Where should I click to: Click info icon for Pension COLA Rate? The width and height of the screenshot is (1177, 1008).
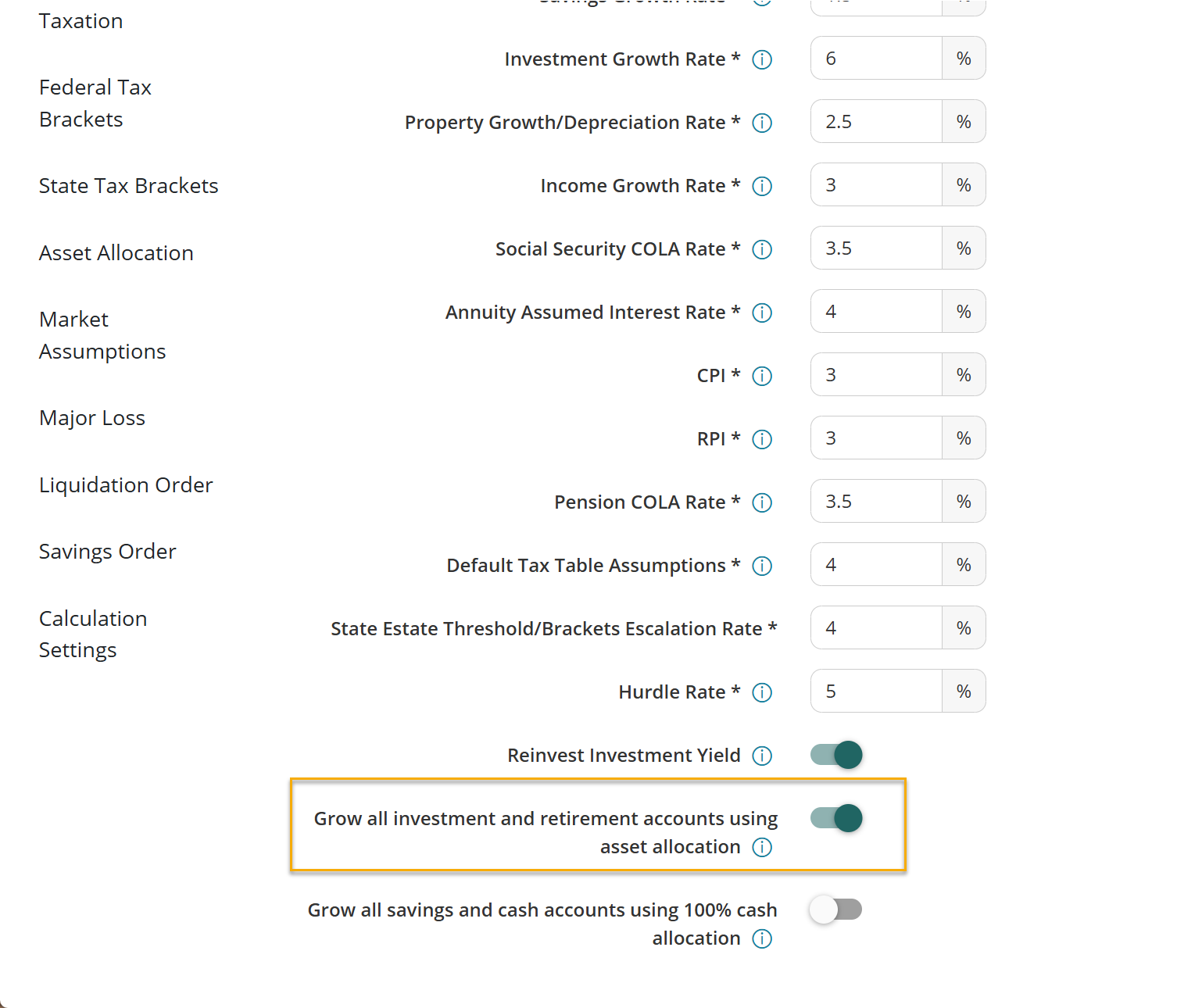point(762,502)
